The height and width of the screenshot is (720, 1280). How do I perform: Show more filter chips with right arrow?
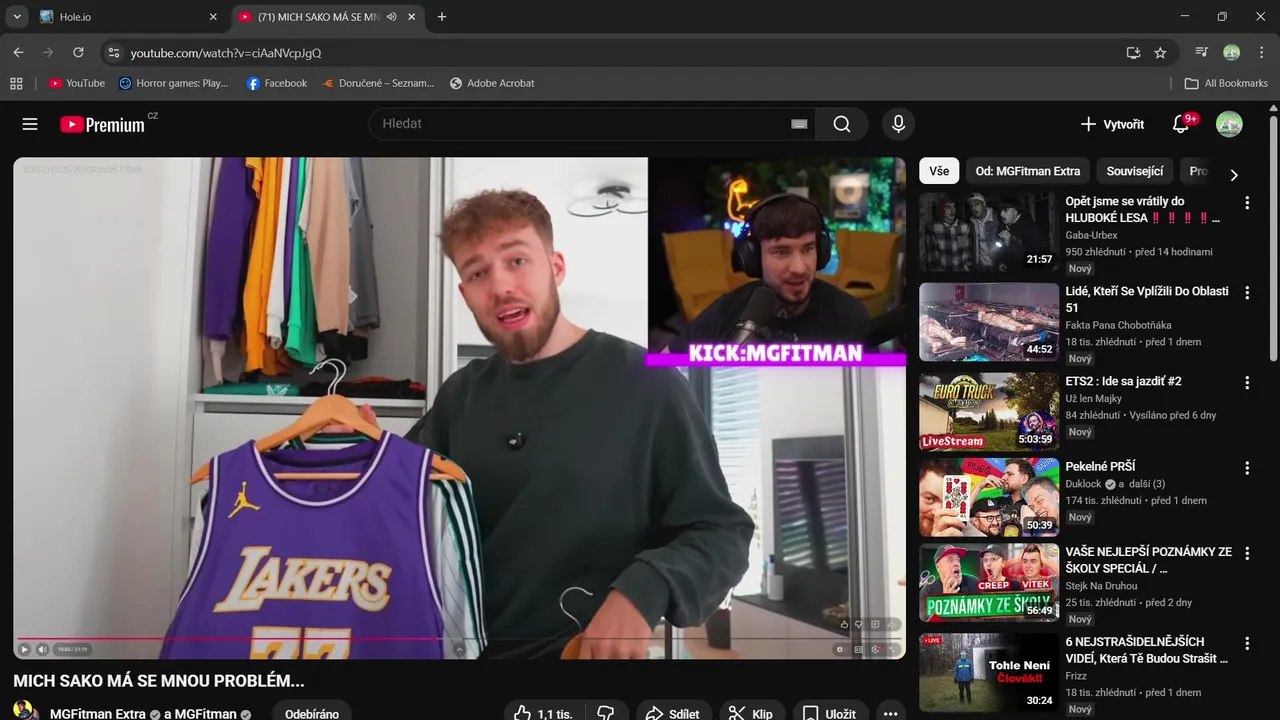[x=1233, y=174]
